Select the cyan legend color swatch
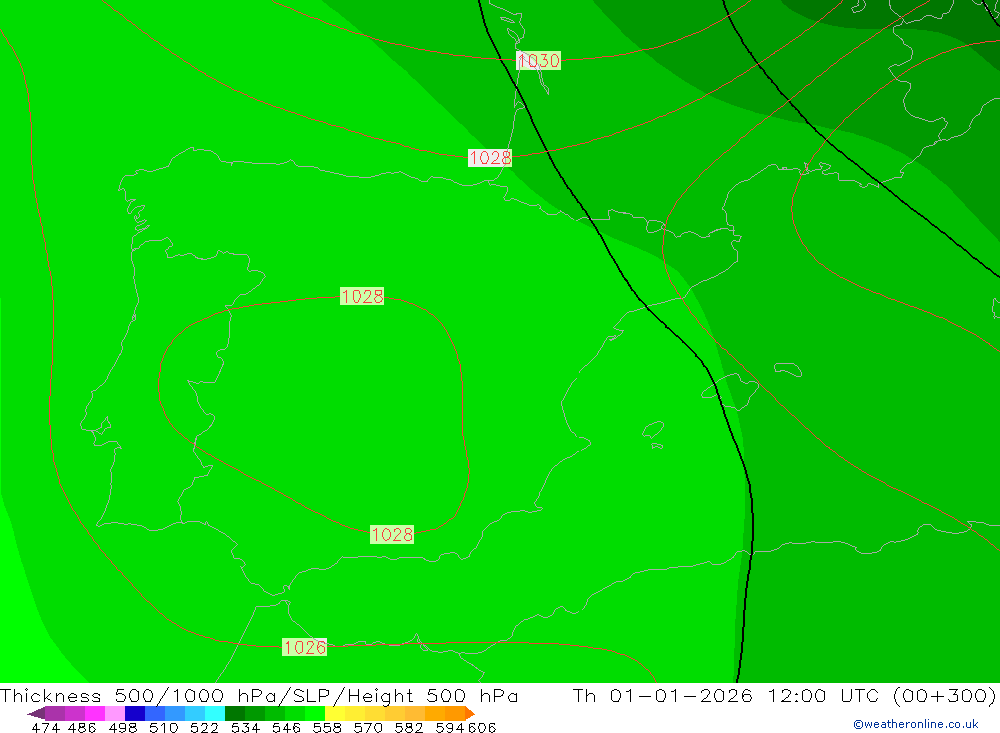 coord(215,713)
